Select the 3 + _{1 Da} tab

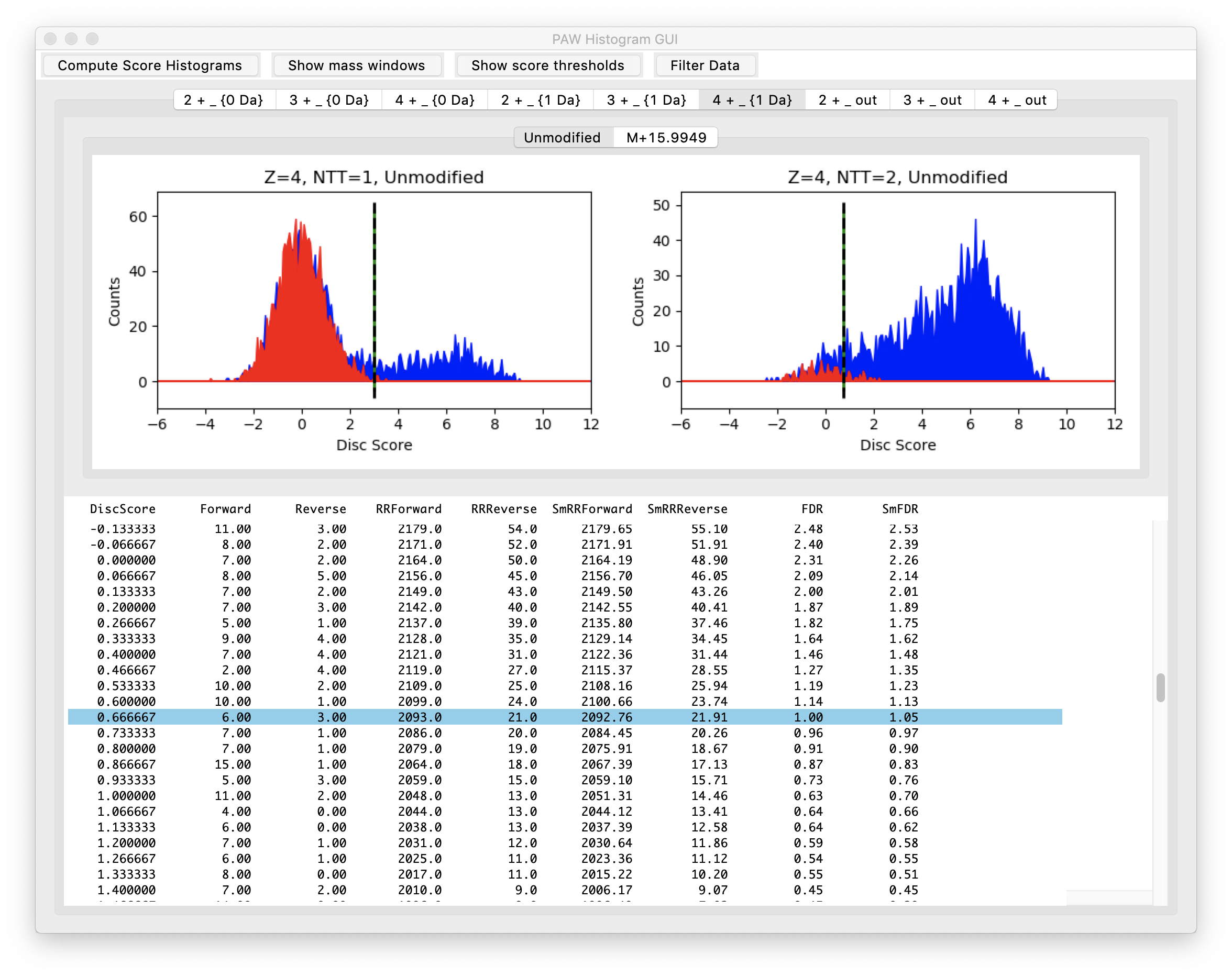pos(646,100)
